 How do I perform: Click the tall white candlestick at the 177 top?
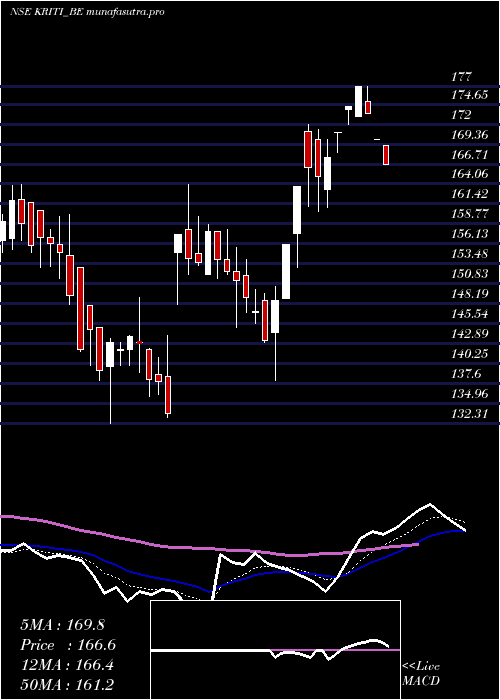point(358,101)
